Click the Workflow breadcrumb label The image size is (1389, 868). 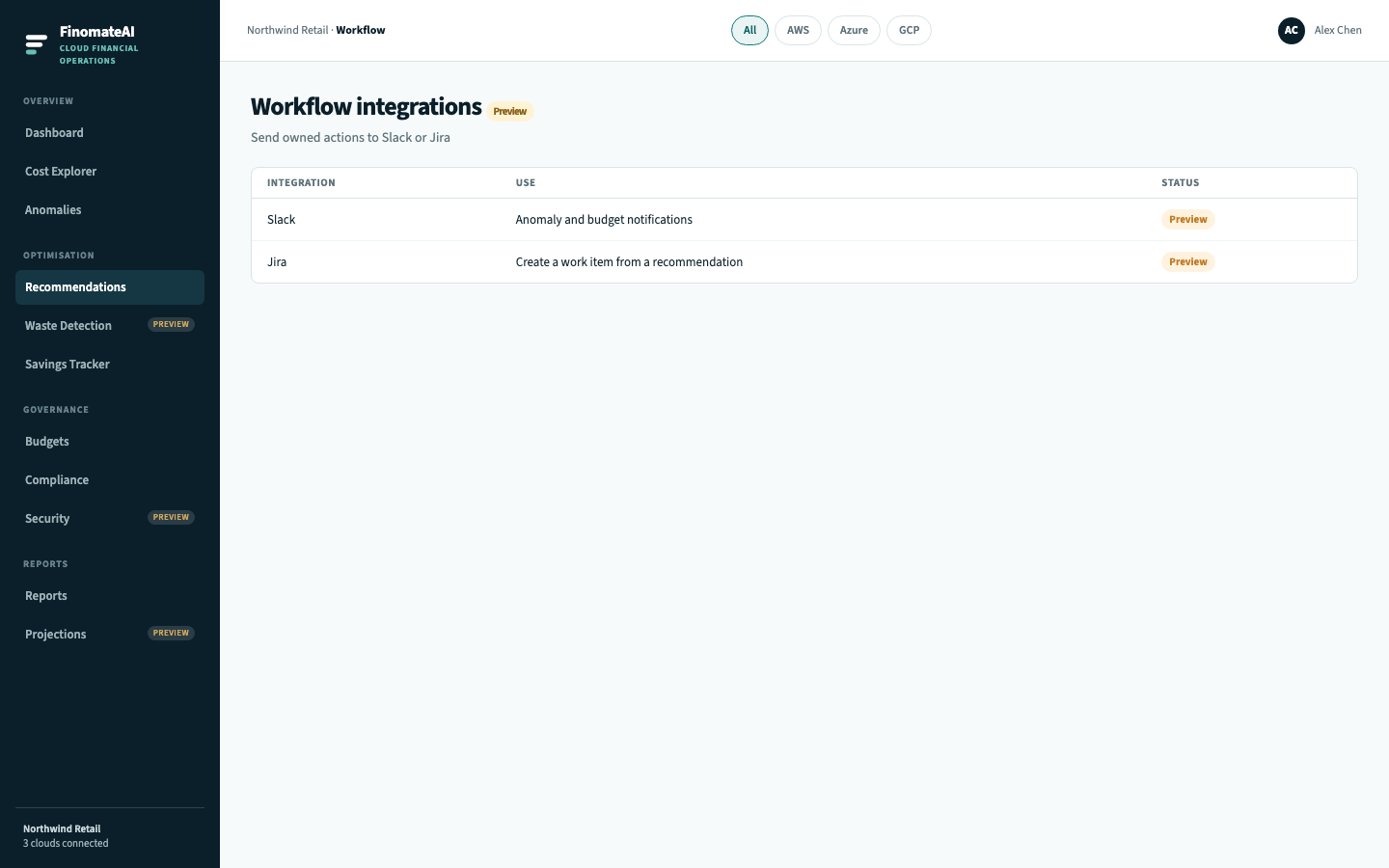pos(361,31)
